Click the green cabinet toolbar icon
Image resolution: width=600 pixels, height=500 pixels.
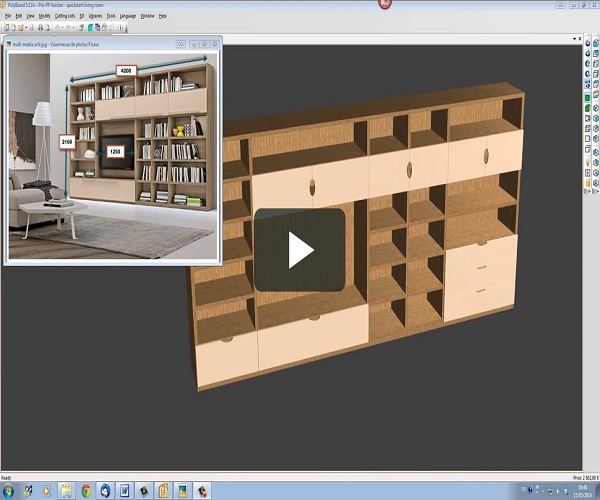pyautogui.click(x=90, y=28)
